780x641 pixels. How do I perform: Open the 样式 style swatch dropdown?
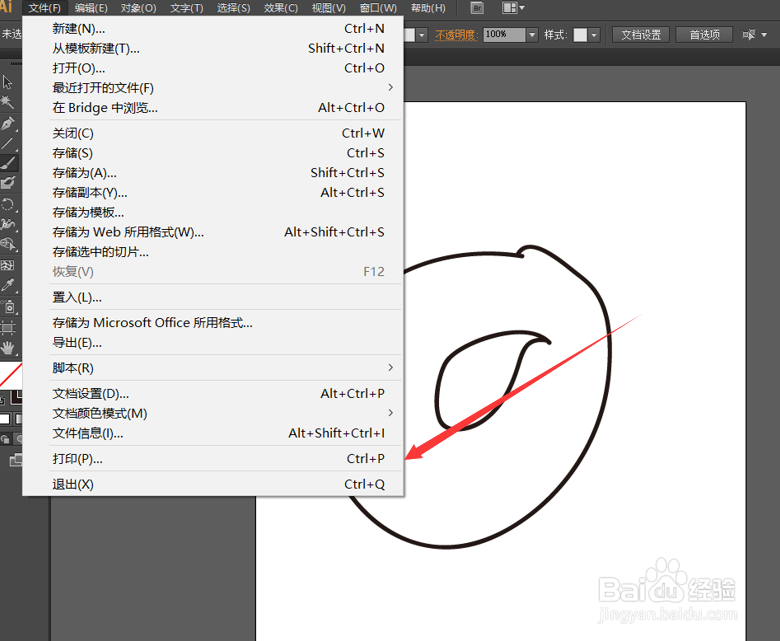point(594,35)
